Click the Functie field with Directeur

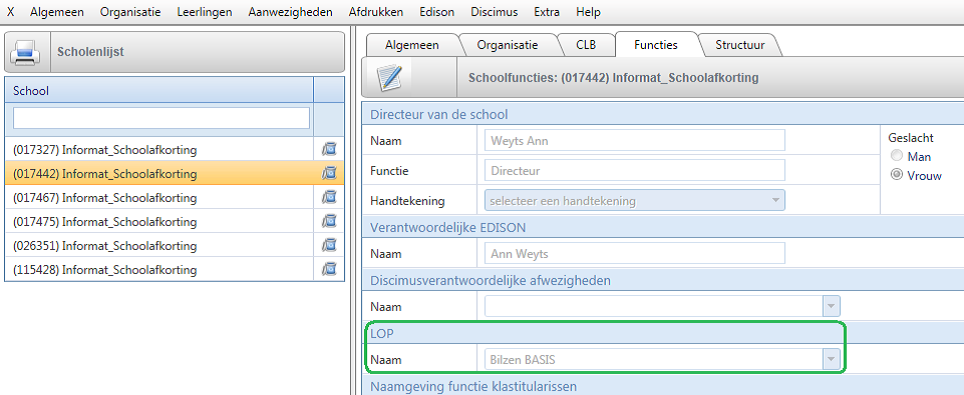pyautogui.click(x=634, y=170)
